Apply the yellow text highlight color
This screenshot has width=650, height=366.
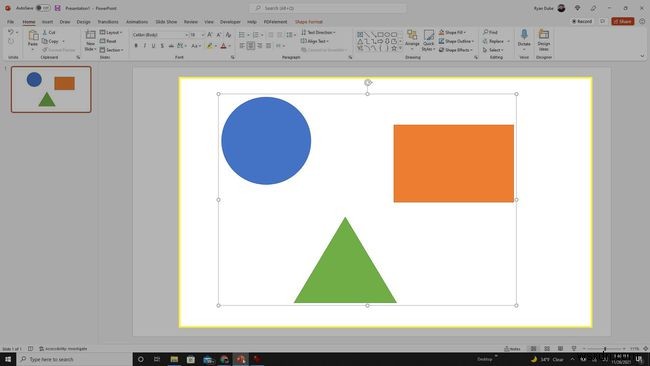point(210,46)
